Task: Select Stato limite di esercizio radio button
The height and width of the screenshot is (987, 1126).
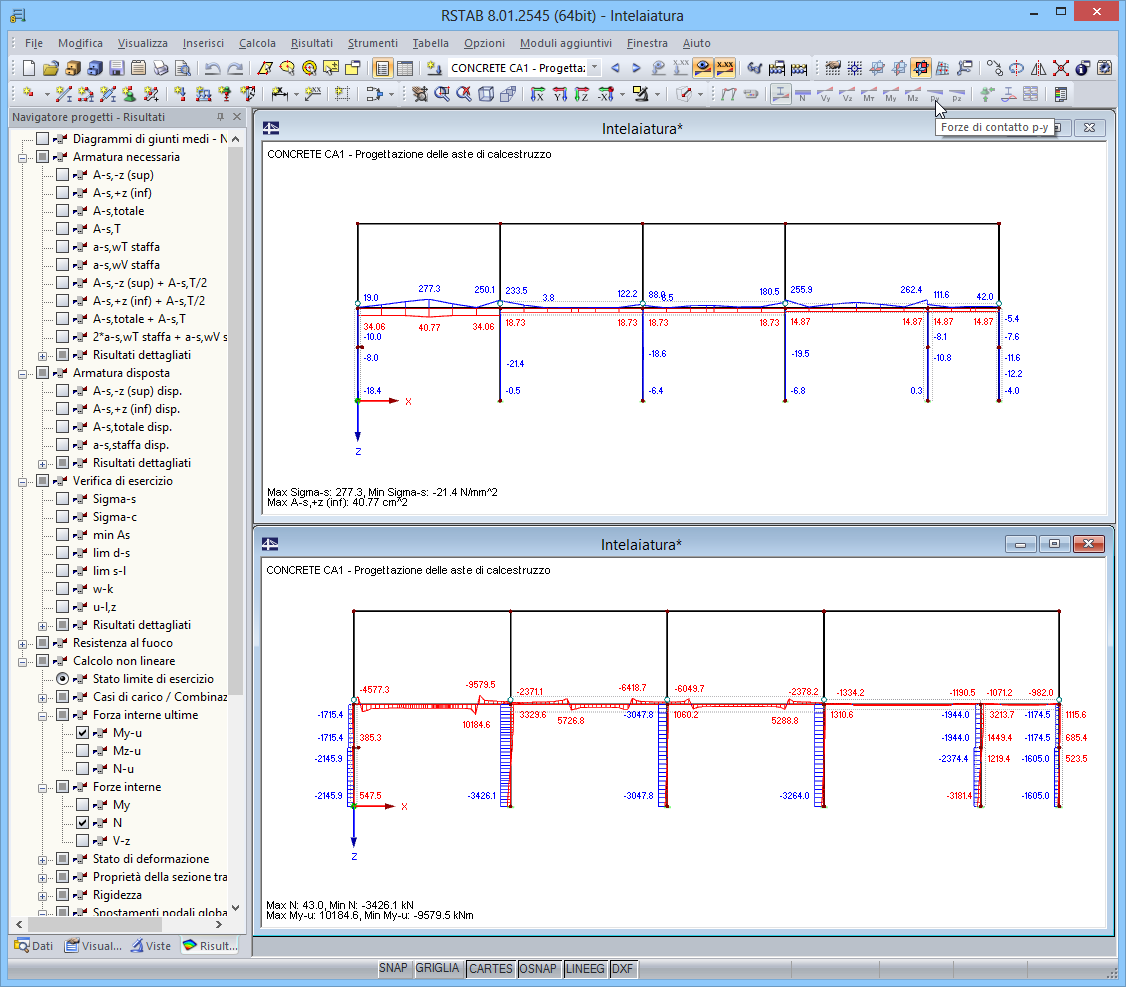Action: 63,679
